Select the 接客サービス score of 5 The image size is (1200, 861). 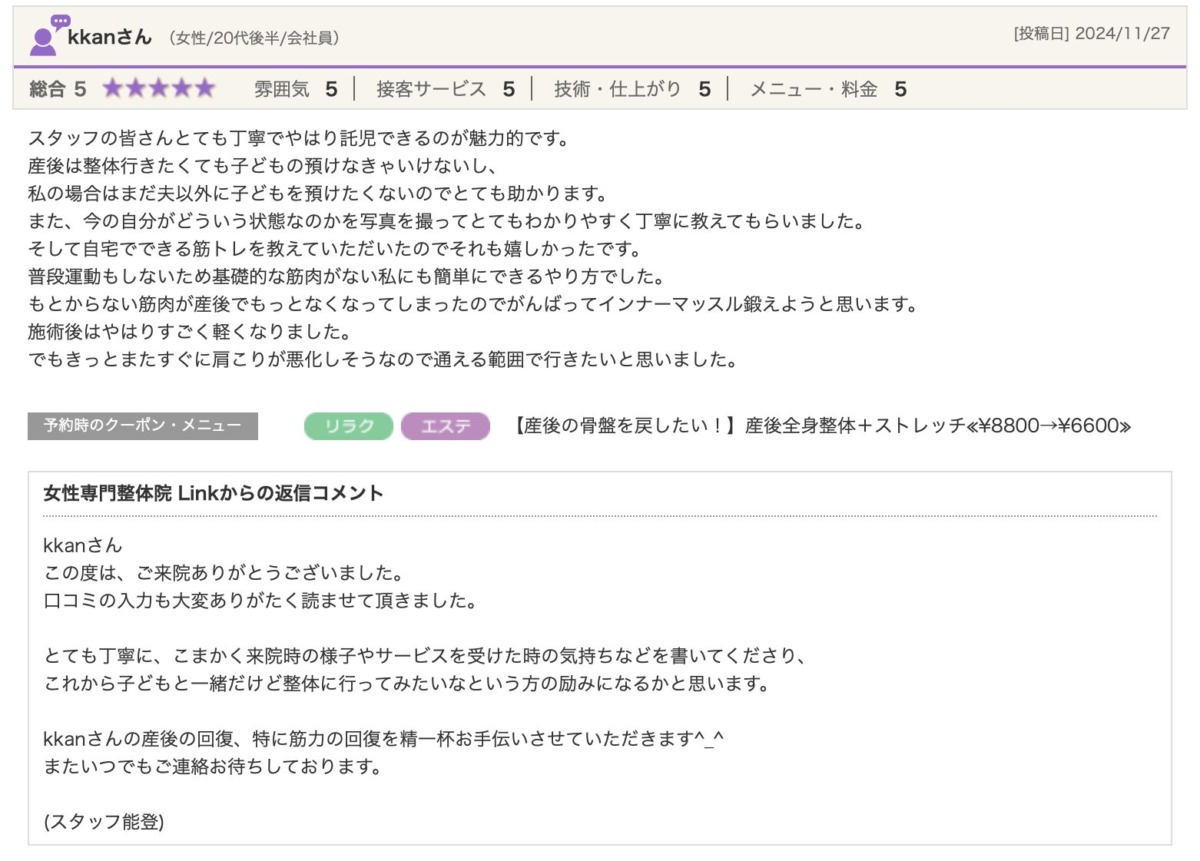[445, 89]
